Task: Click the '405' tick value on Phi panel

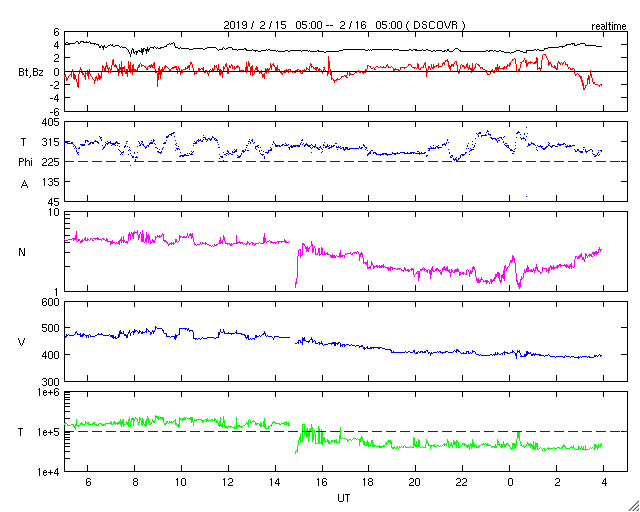Action: [51, 122]
